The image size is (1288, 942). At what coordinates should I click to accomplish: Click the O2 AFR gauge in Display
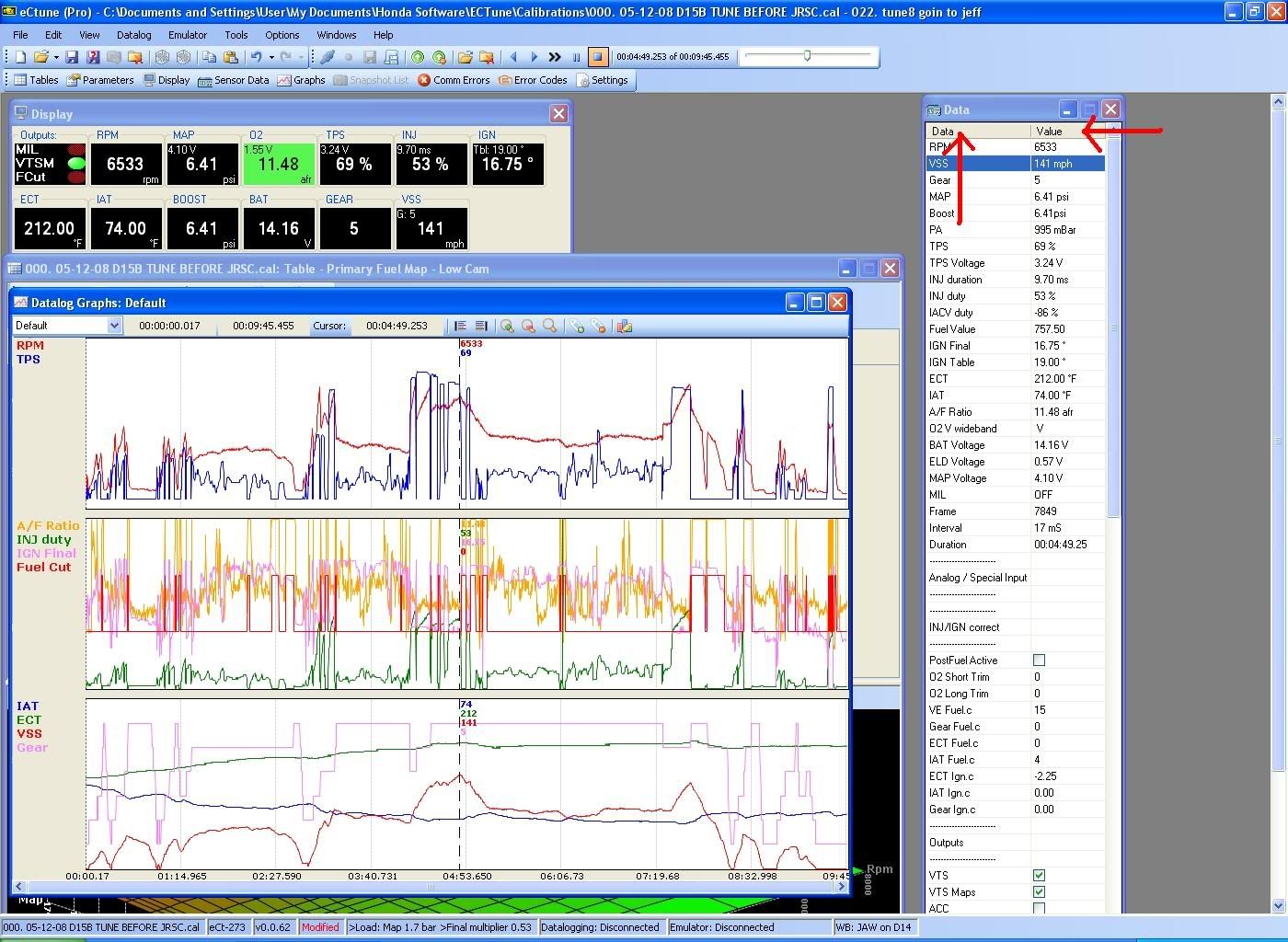click(x=279, y=164)
